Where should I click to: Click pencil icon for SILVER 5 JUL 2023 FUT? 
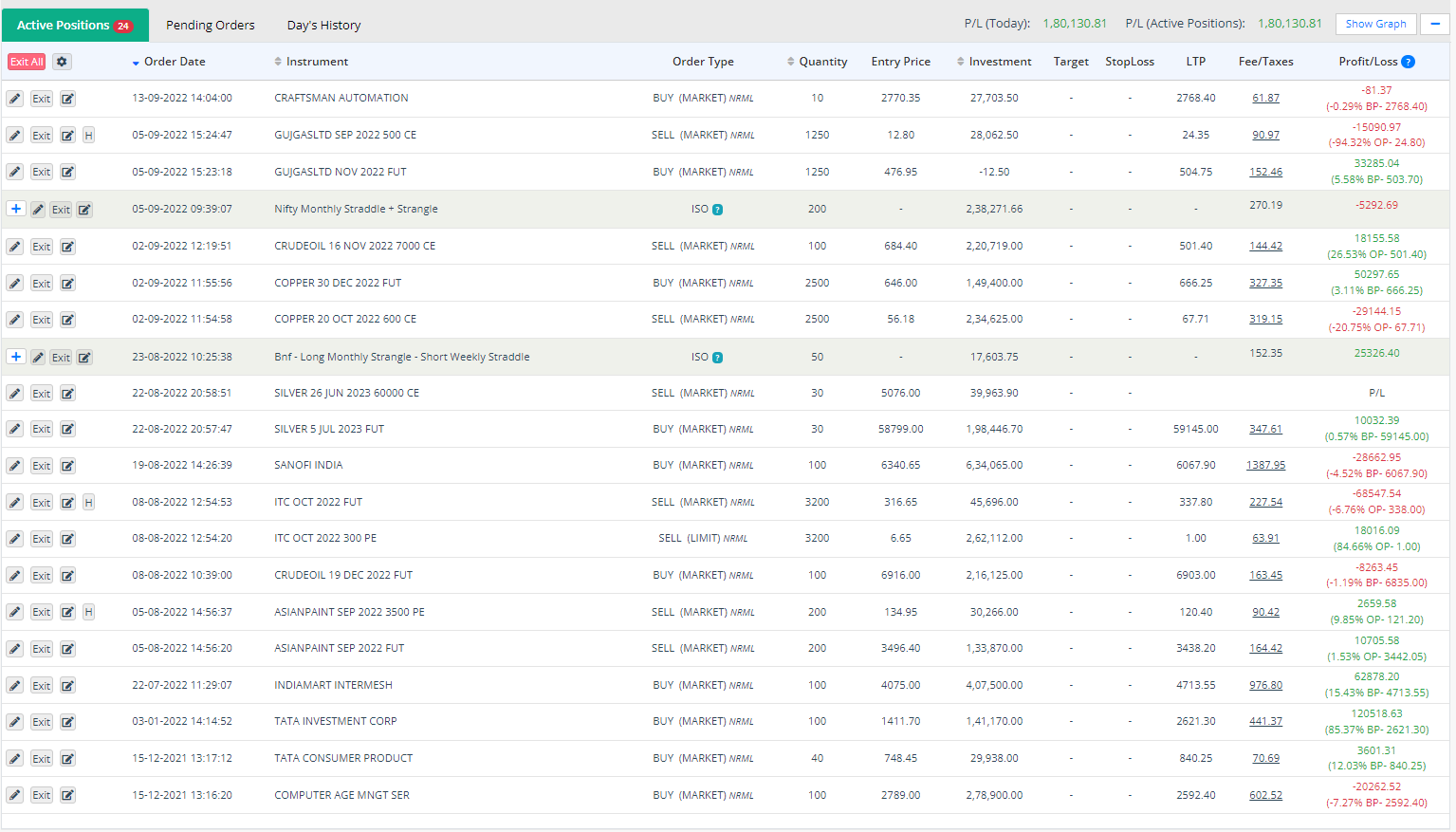15,430
